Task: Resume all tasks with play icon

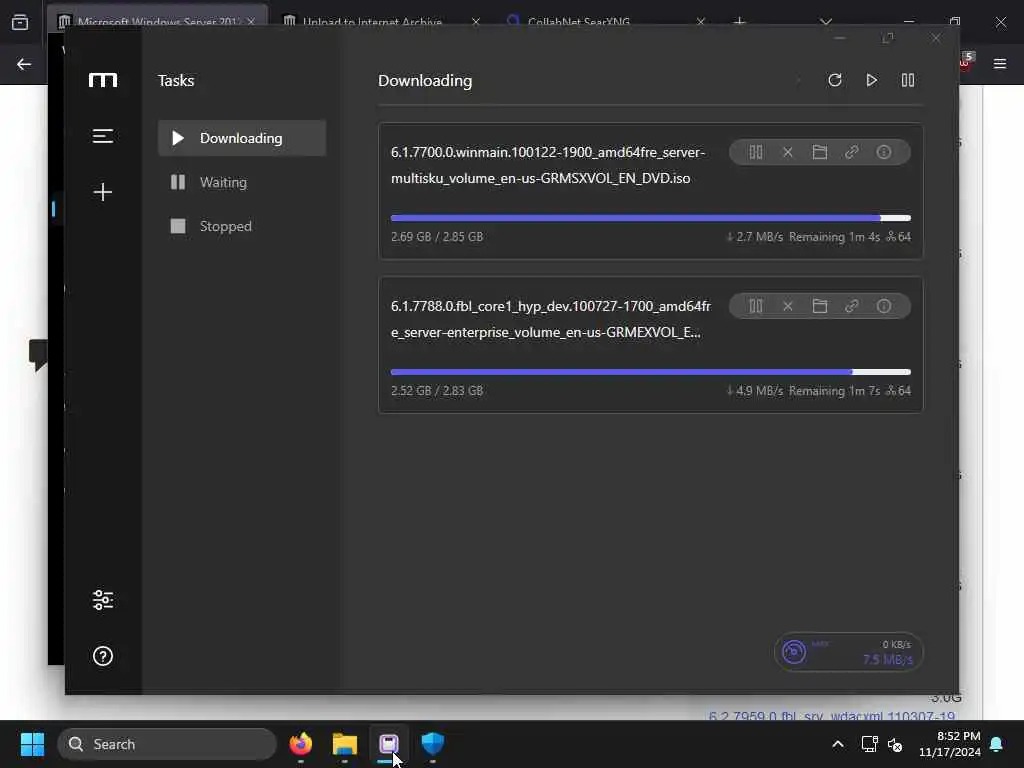Action: pyautogui.click(x=871, y=80)
